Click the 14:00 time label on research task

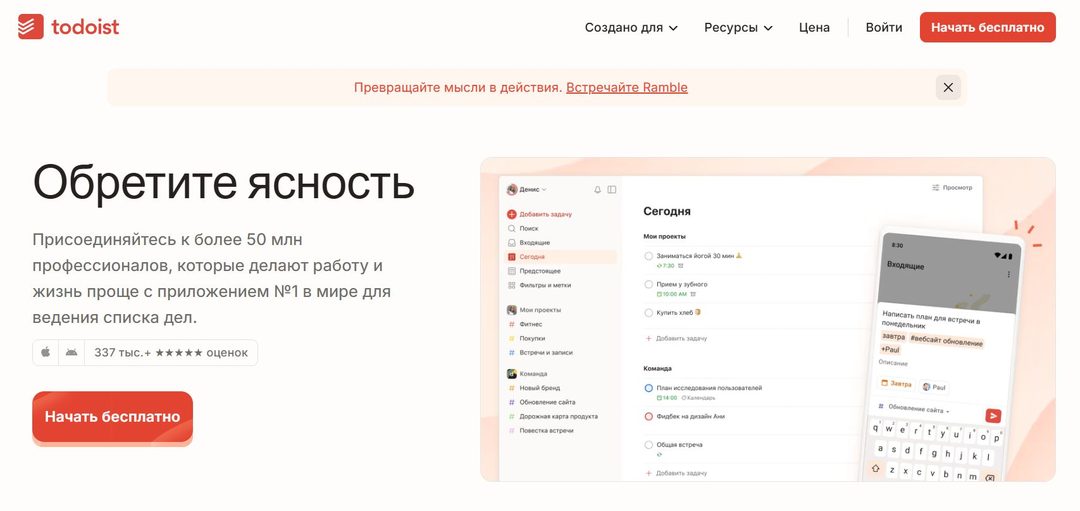(x=667, y=398)
